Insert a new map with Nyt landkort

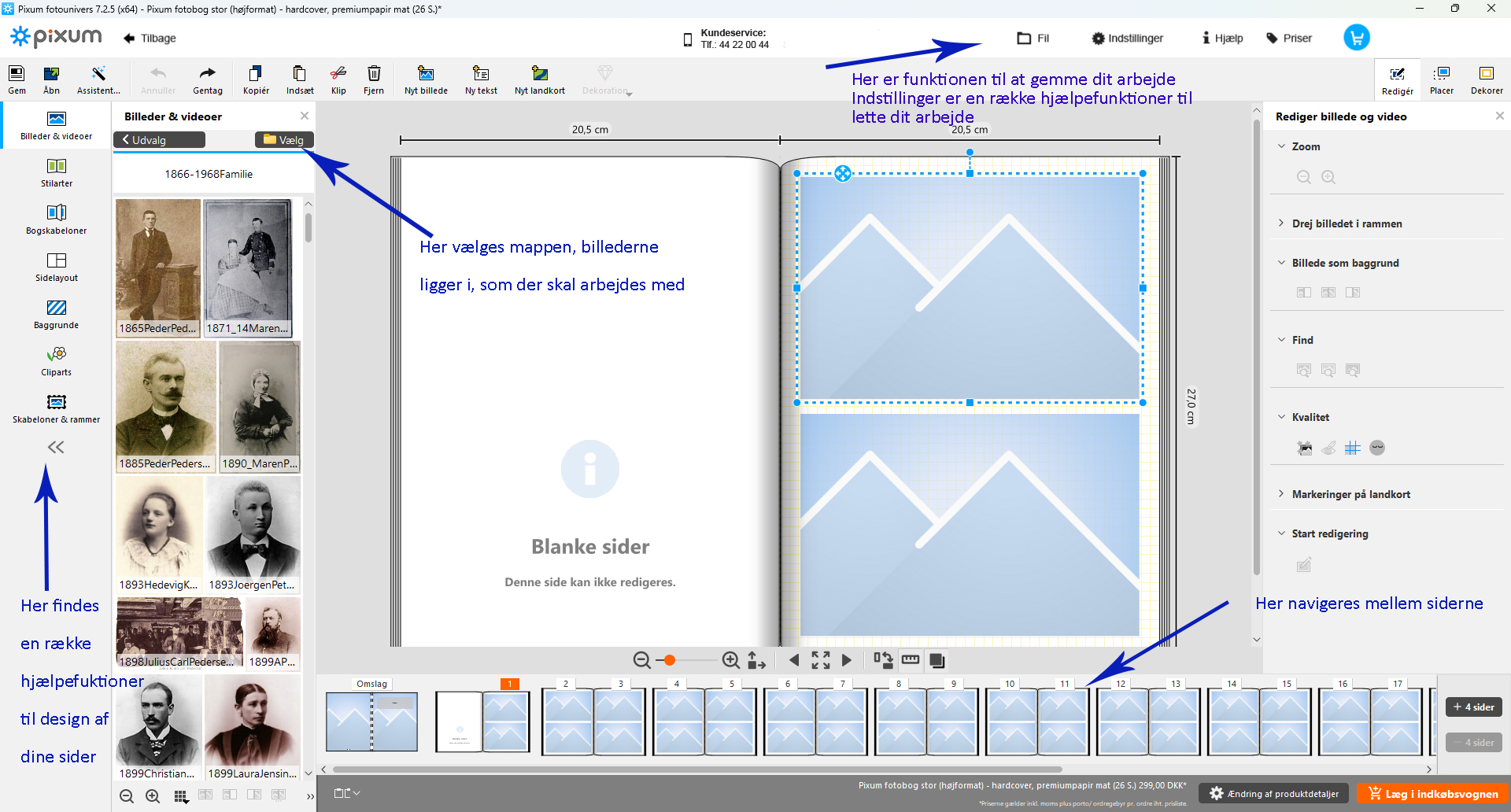[x=539, y=79]
